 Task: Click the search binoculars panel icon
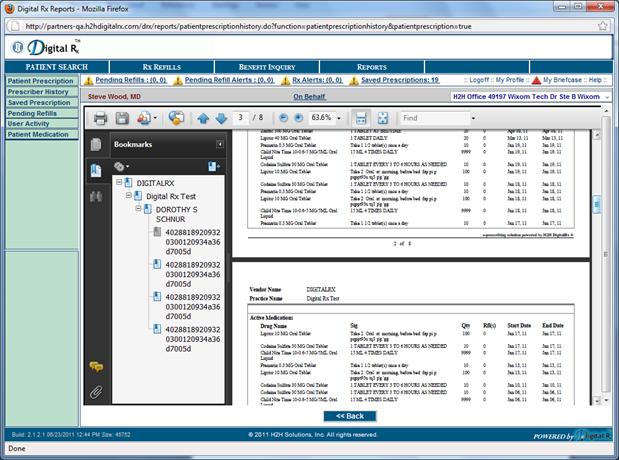(96, 197)
